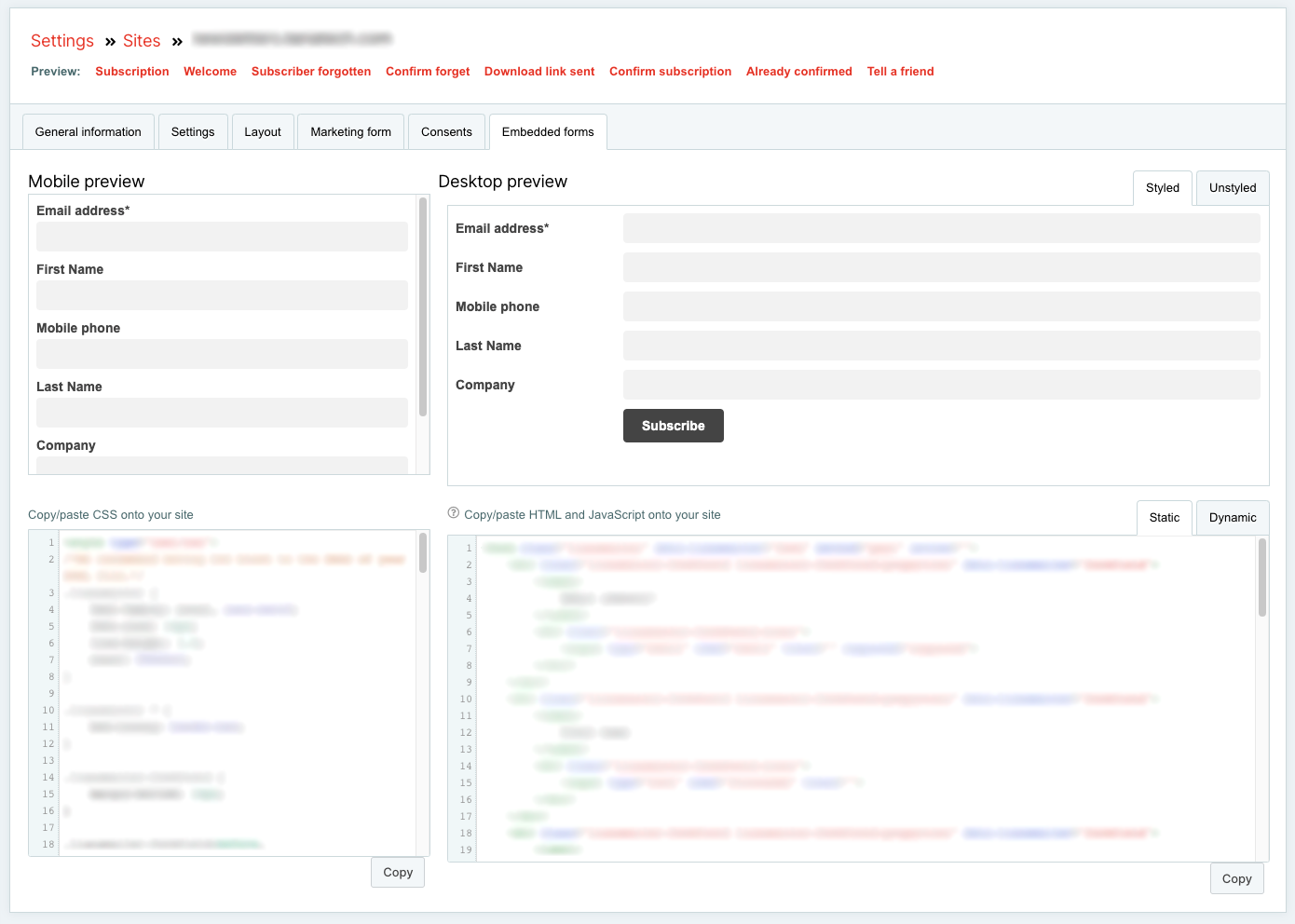Viewport: 1295px width, 924px height.
Task: Focus the desktop preview Last Name field
Action: click(942, 346)
